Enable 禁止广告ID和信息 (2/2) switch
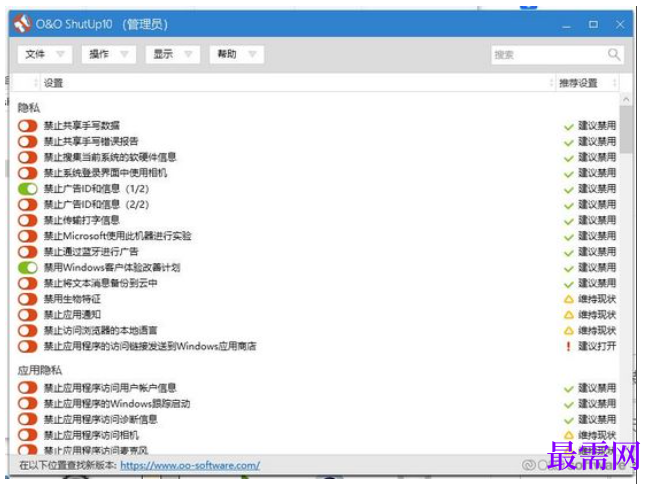This screenshot has height=487, width=659. point(28,205)
